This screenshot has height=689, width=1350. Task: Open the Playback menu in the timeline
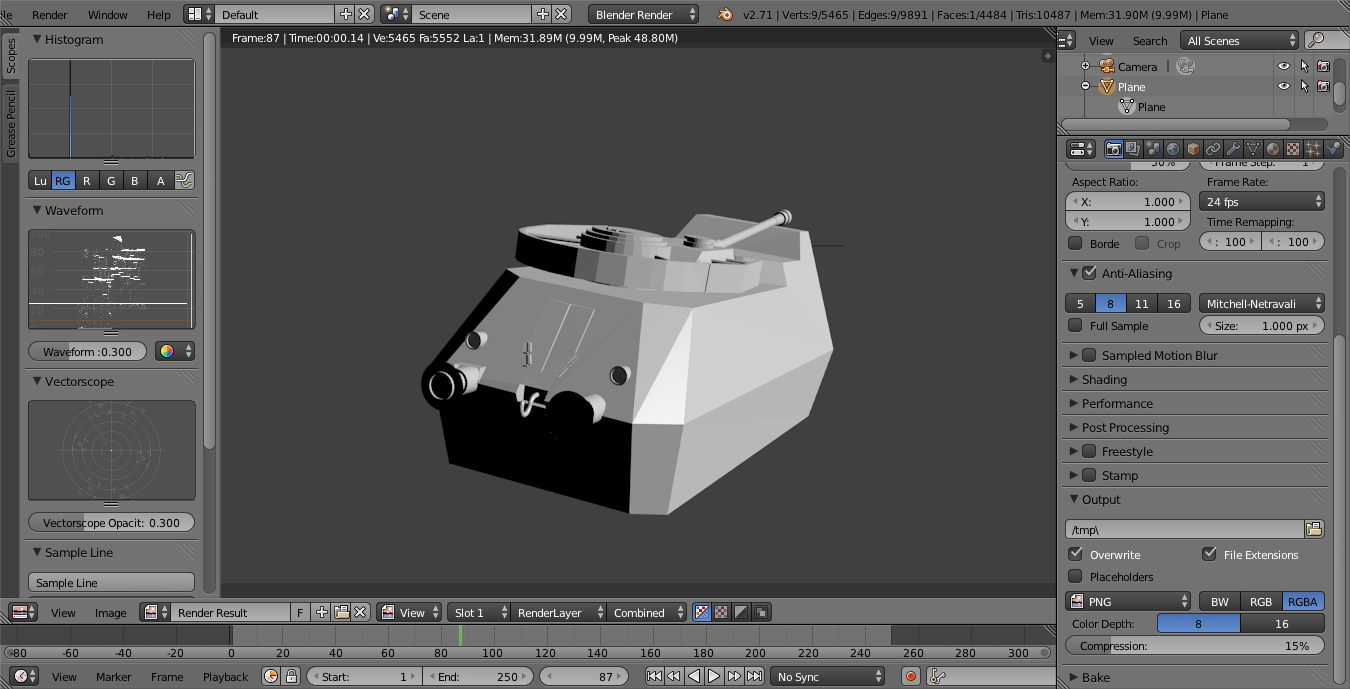[x=225, y=677]
